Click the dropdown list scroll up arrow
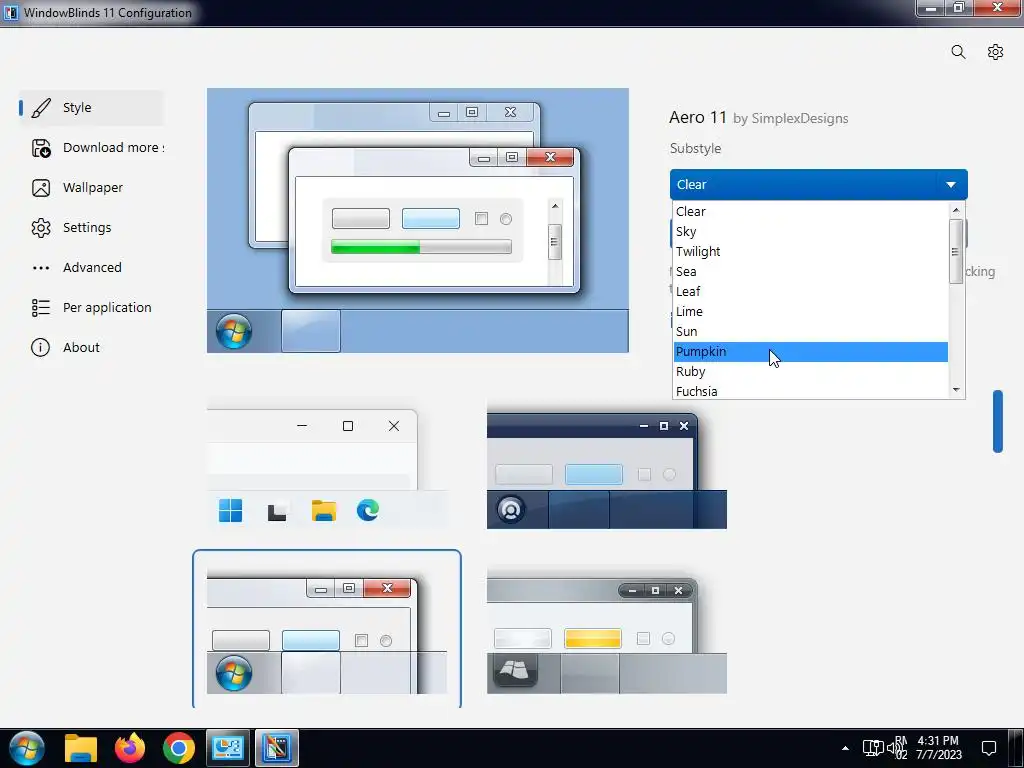The image size is (1024, 768). (956, 210)
